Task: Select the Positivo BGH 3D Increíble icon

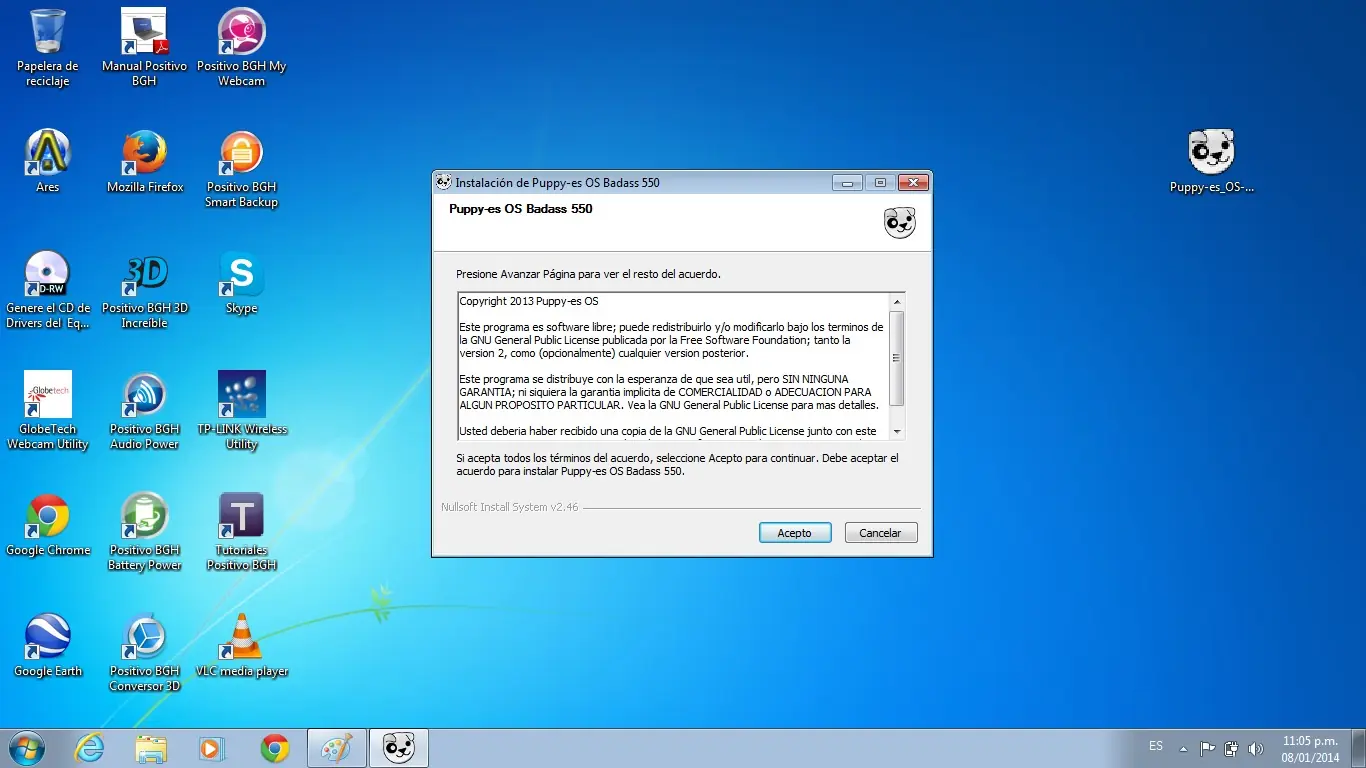Action: point(145,289)
